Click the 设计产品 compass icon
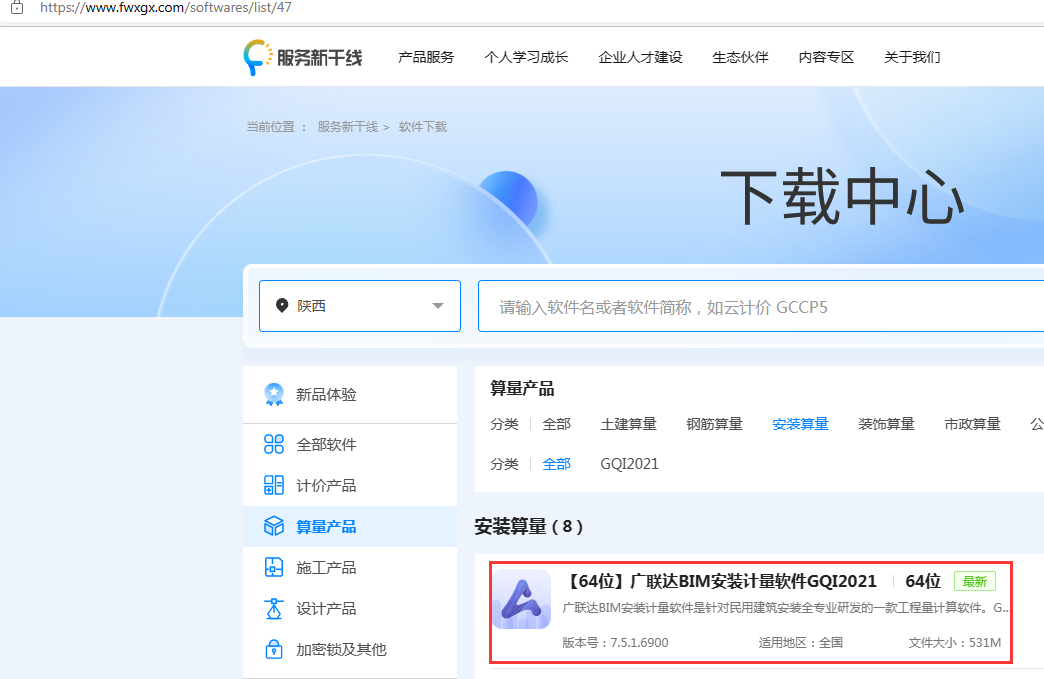 (x=274, y=608)
